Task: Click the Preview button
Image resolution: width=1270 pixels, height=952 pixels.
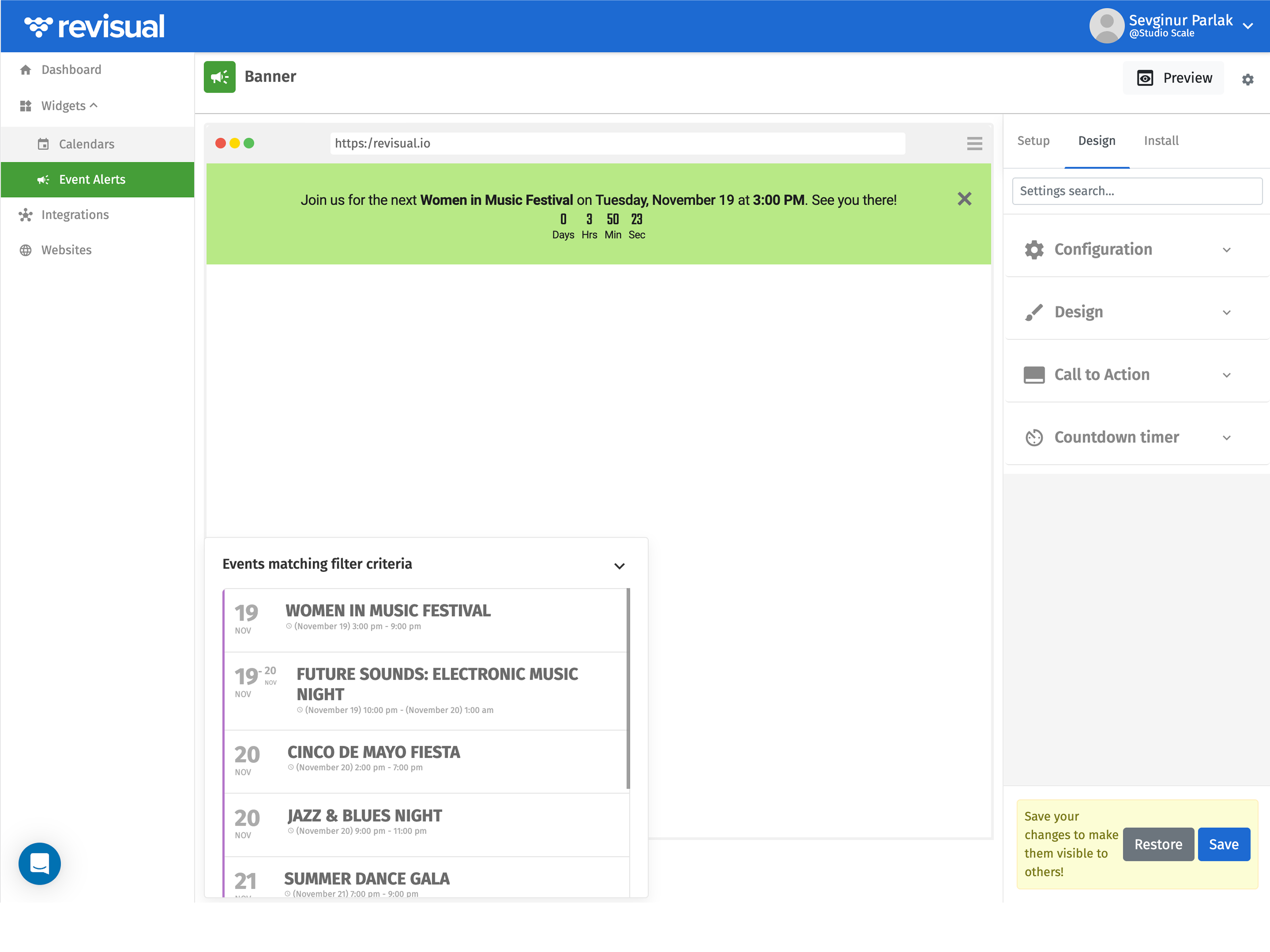Action: (x=1174, y=78)
